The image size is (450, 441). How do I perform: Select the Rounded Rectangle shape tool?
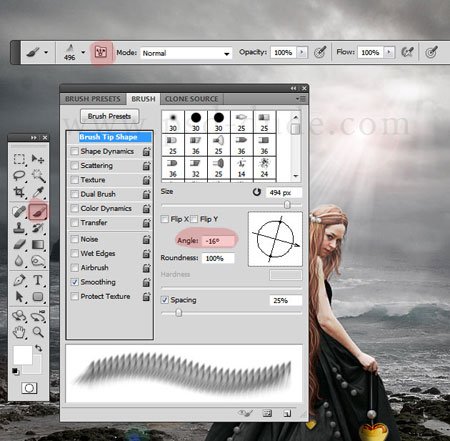click(38, 296)
